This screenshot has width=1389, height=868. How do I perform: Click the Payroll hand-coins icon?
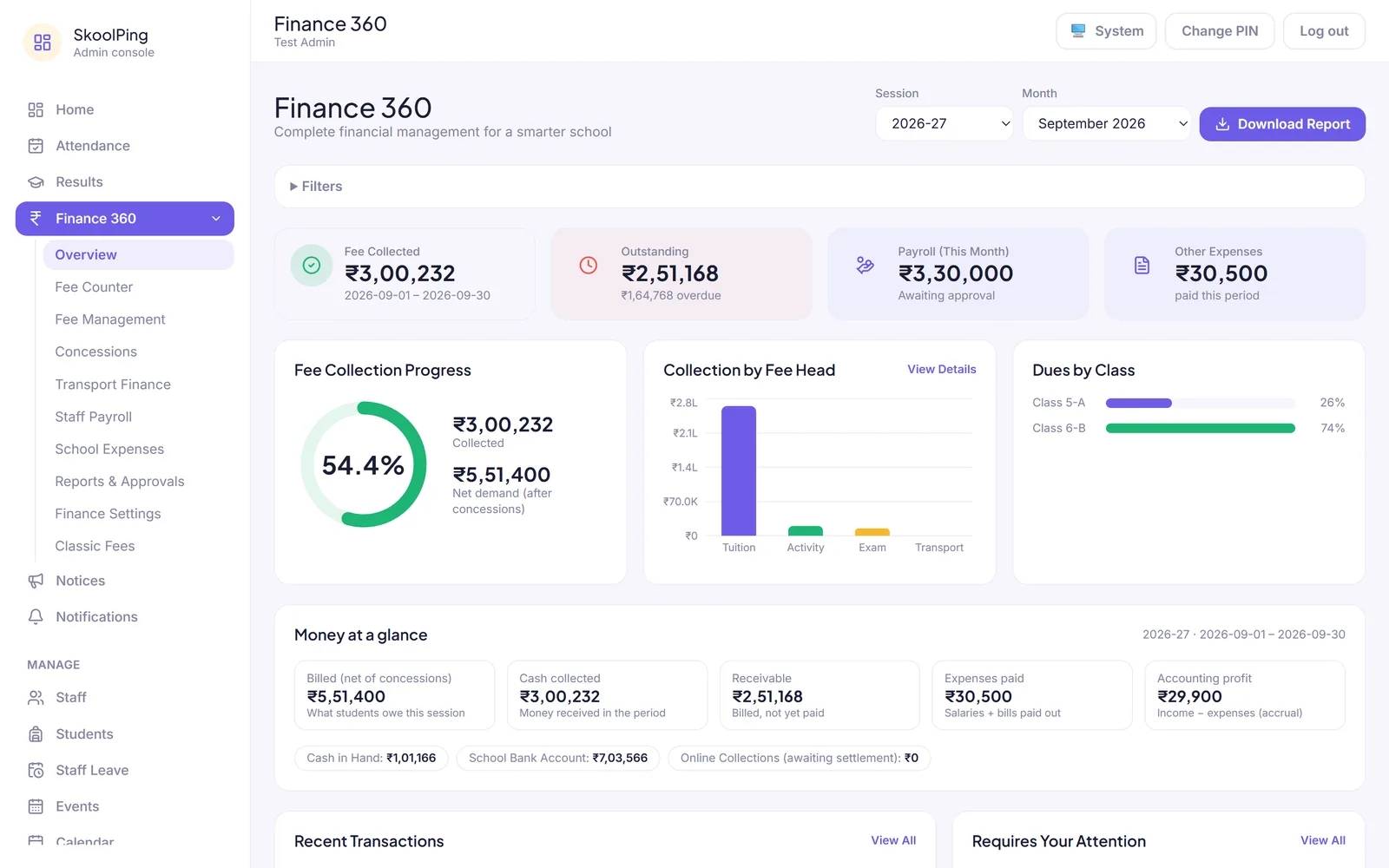coord(866,266)
